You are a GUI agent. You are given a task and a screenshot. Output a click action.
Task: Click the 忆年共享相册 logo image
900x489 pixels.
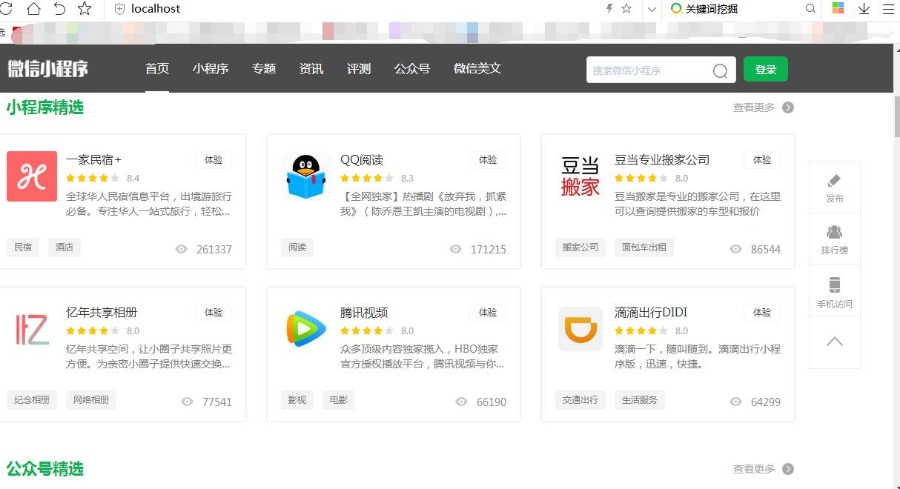coord(32,329)
